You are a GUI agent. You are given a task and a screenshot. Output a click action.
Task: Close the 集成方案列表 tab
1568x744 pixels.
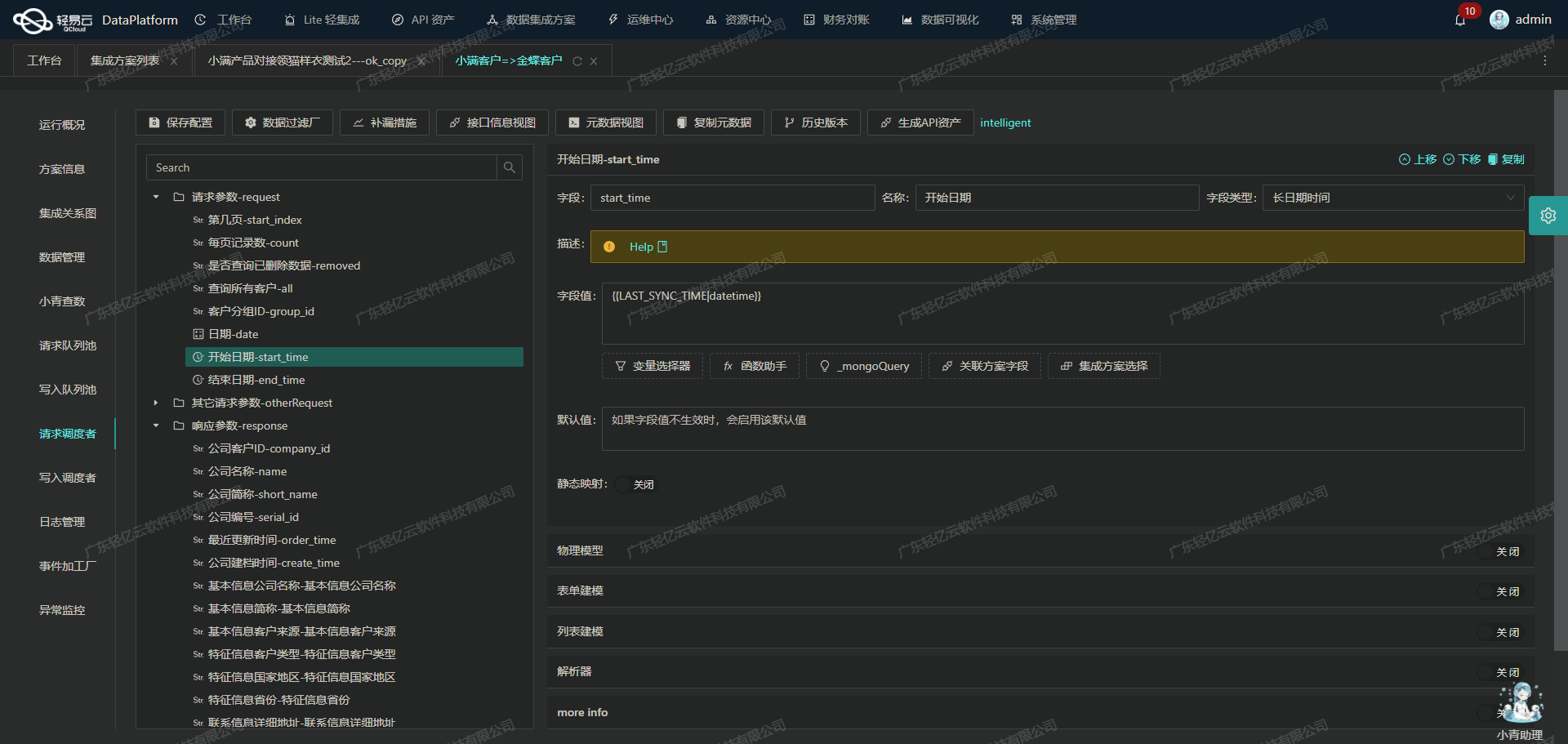tap(174, 61)
